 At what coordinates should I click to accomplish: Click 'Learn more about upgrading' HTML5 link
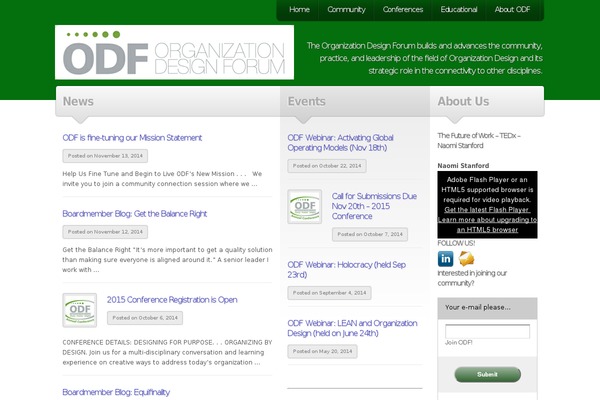click(487, 225)
